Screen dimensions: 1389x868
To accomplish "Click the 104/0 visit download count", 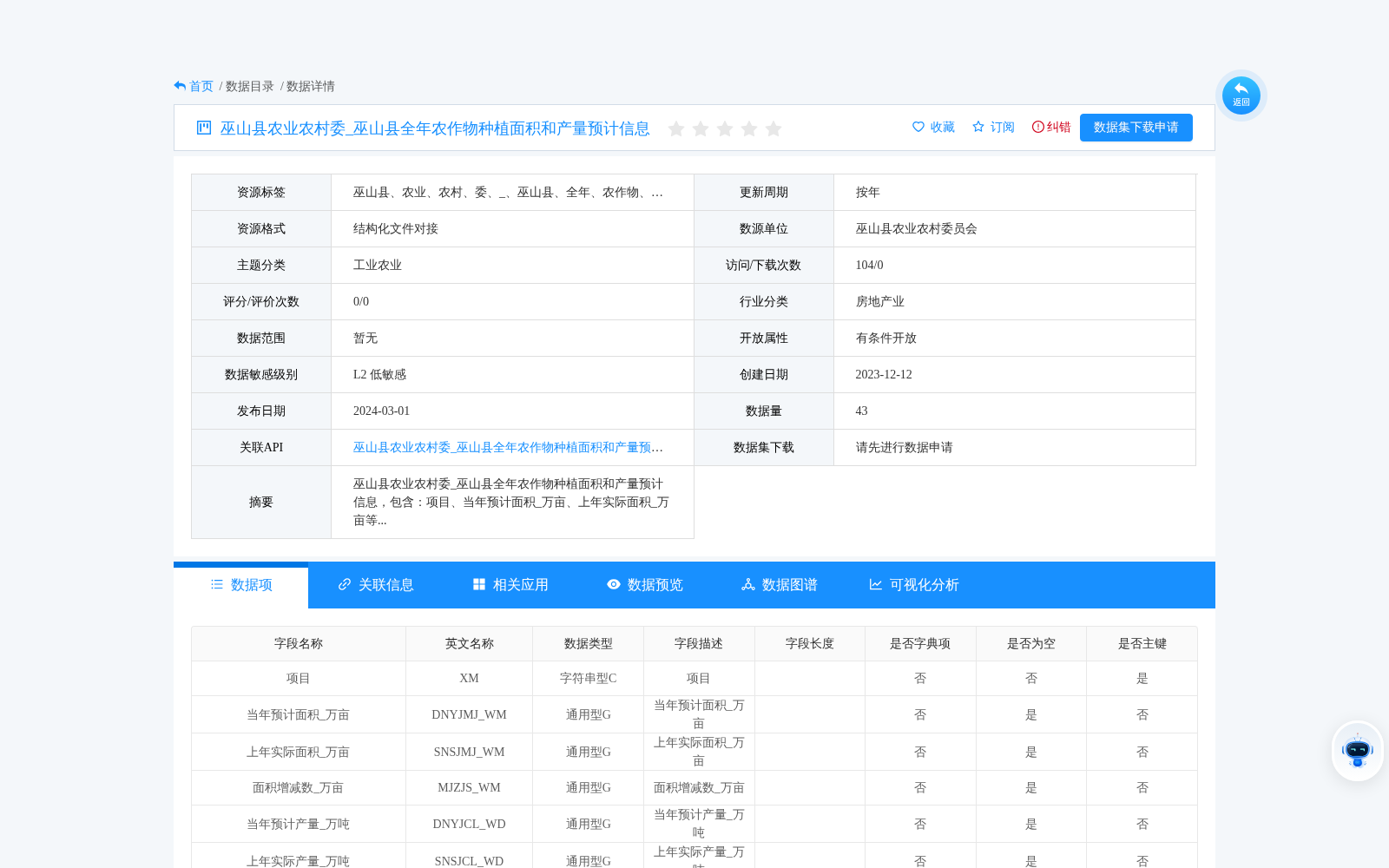I will [x=870, y=266].
